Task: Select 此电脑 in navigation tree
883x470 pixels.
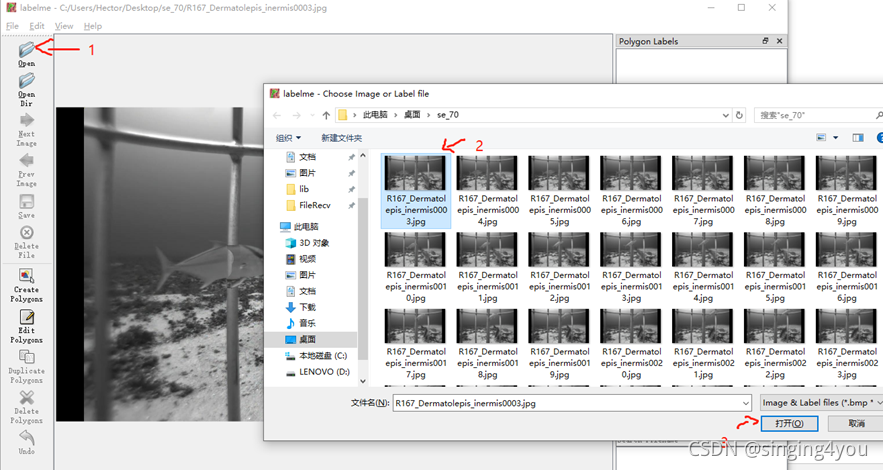Action: click(x=306, y=227)
